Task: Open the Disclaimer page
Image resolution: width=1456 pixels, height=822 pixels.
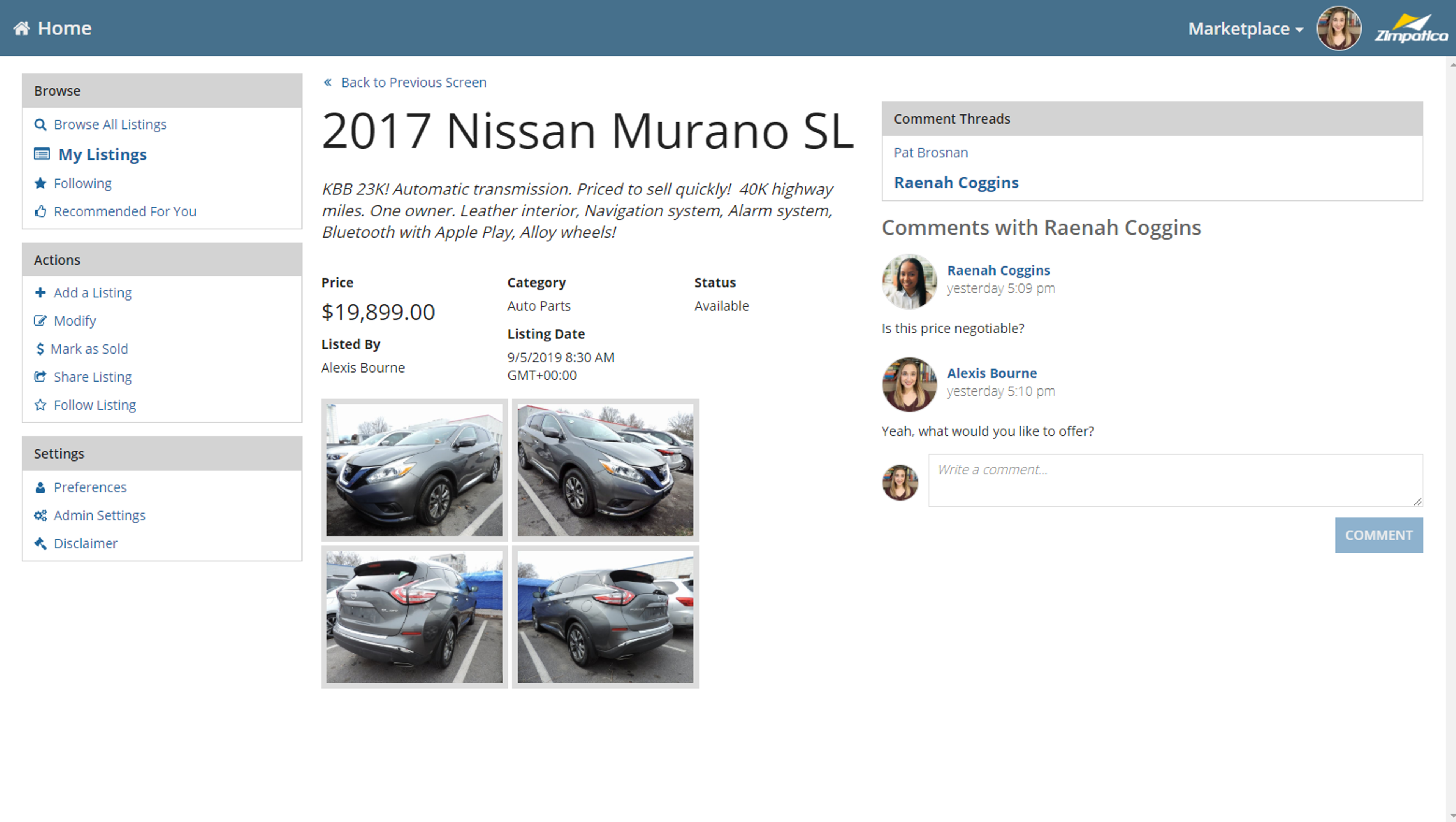Action: (x=85, y=543)
